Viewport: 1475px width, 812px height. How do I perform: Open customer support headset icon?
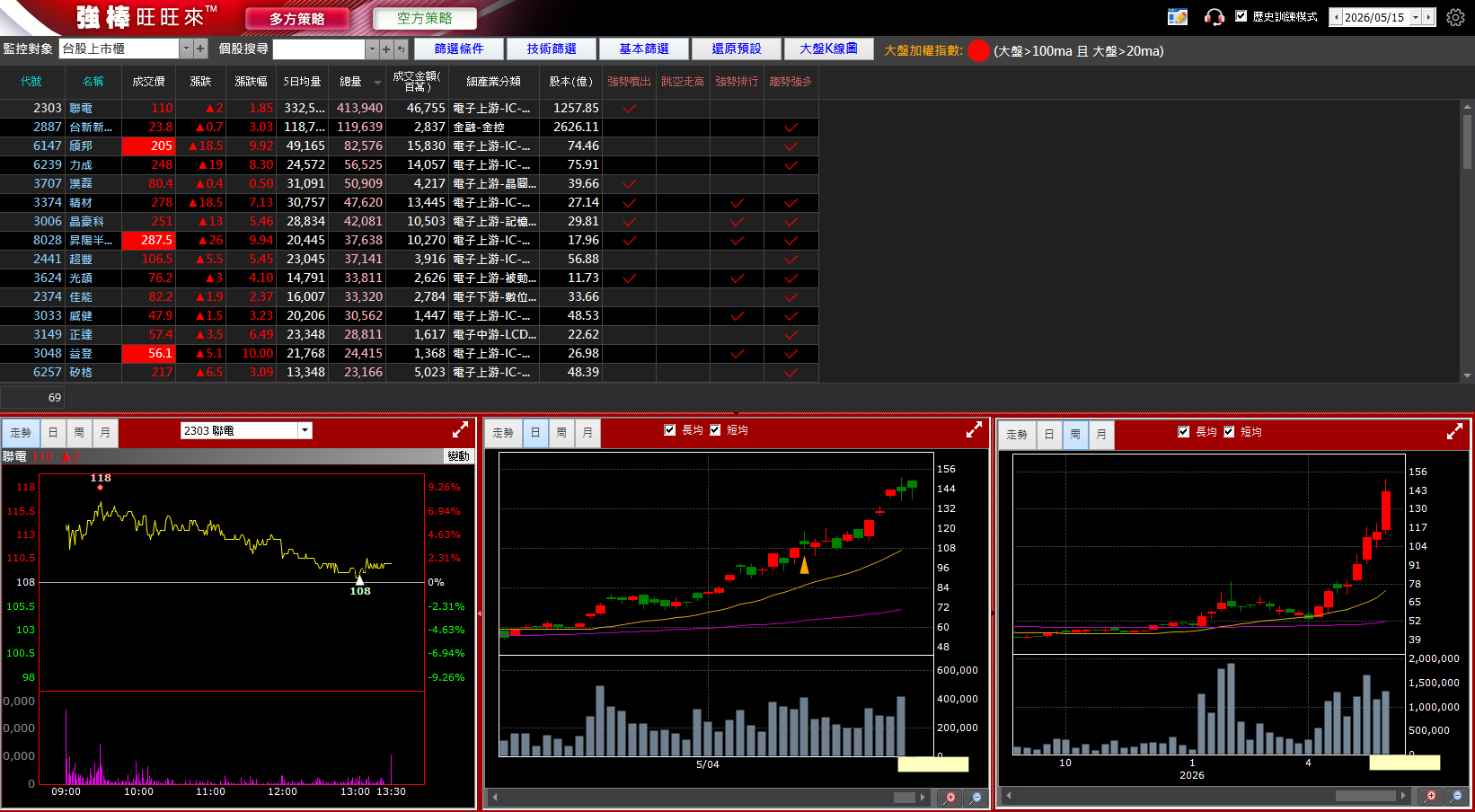[x=1214, y=17]
